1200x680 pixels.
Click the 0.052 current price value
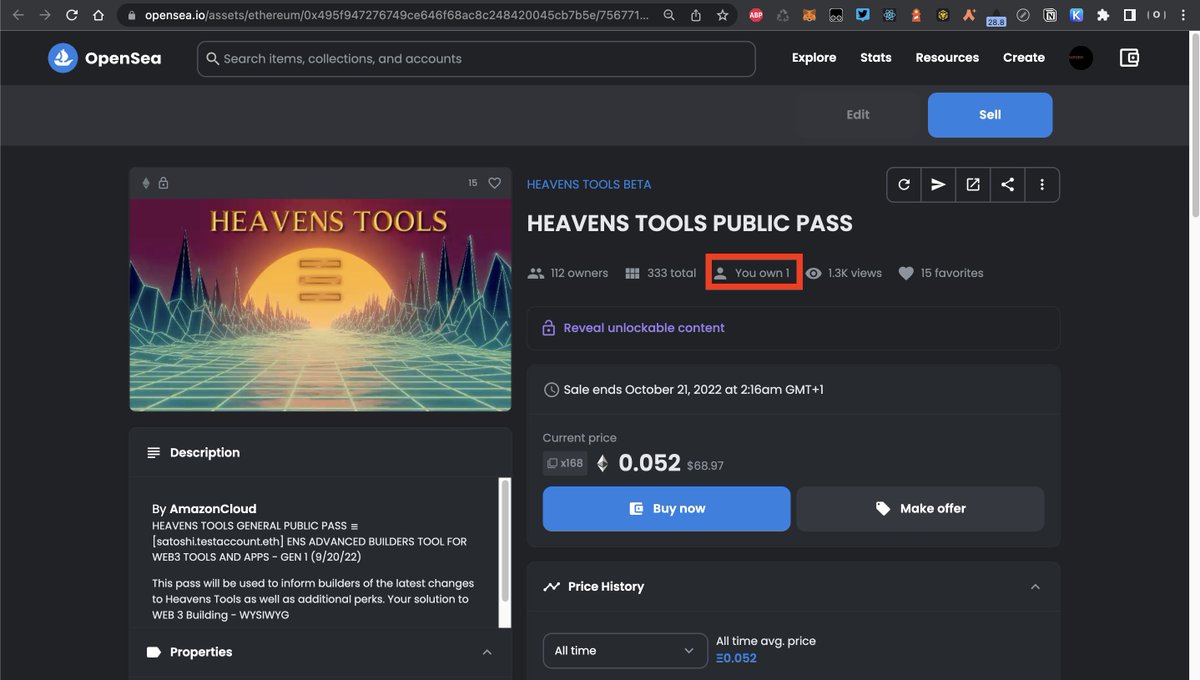pyautogui.click(x=650, y=463)
